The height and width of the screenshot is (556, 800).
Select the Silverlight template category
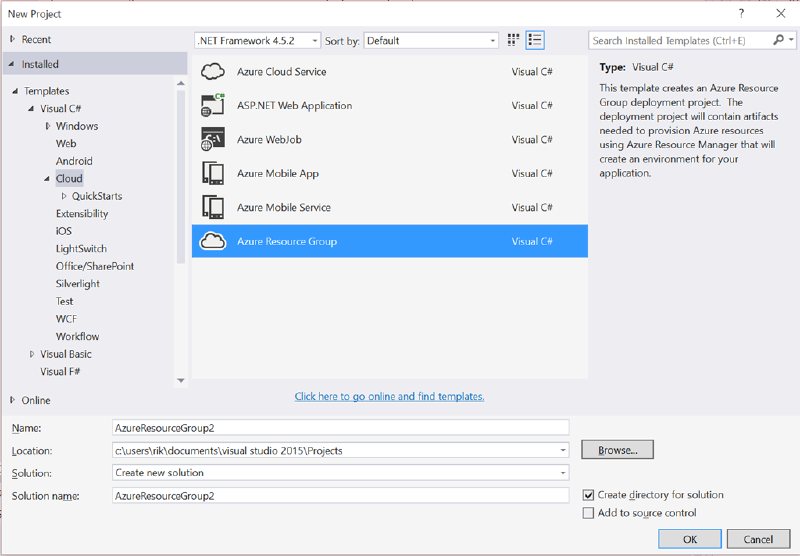click(x=78, y=284)
